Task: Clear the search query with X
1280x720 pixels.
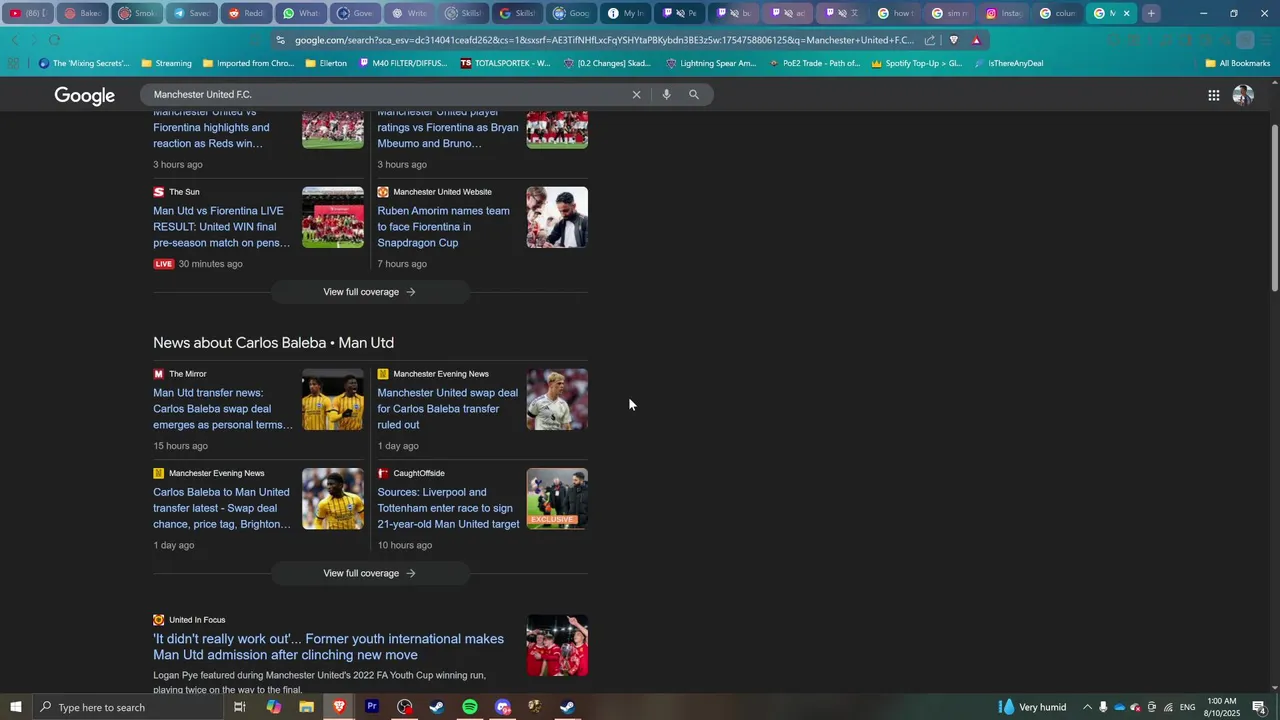Action: (x=636, y=95)
